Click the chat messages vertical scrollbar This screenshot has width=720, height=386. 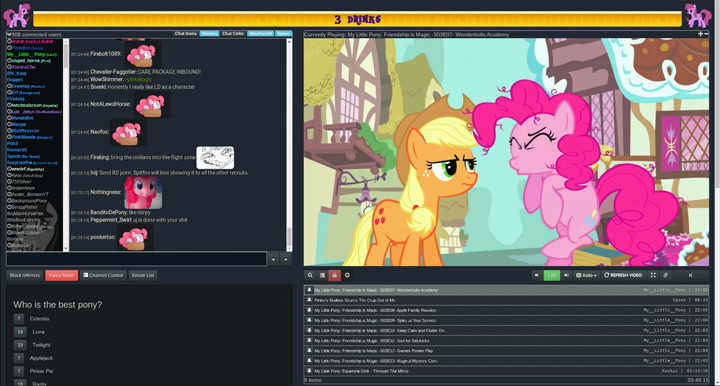[x=289, y=145]
